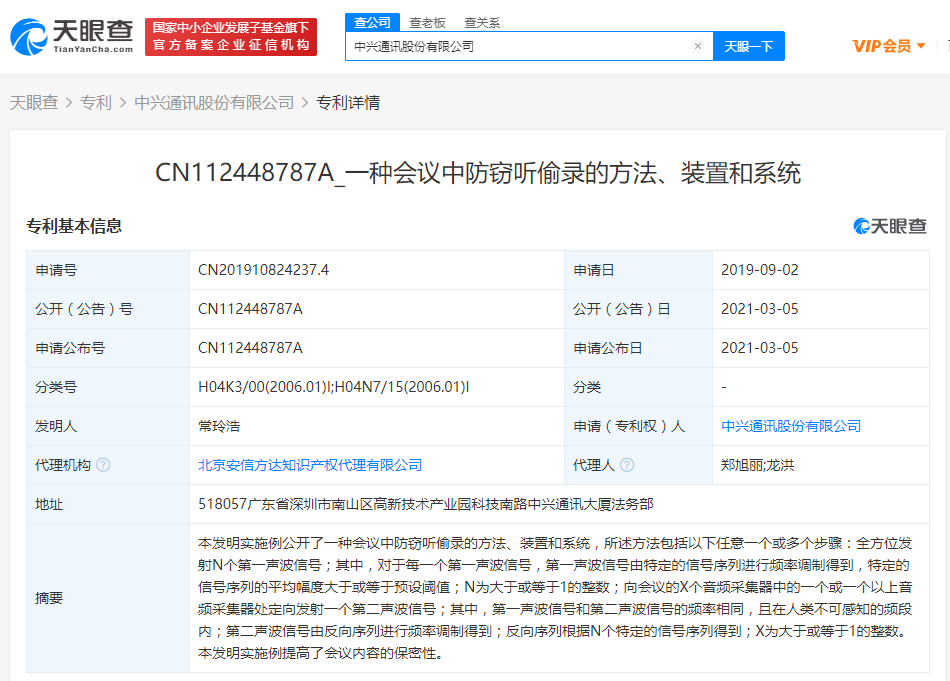Open help icon next to 代理人

(x=628, y=465)
